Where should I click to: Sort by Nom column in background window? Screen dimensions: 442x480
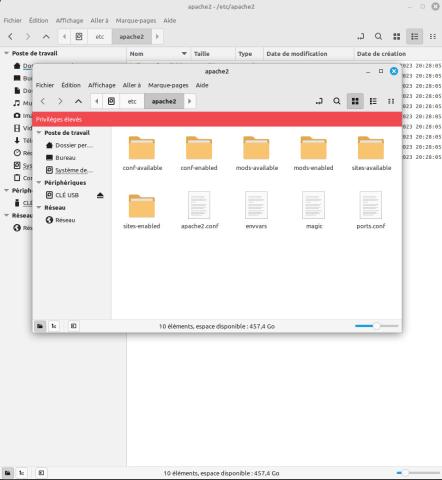point(159,54)
